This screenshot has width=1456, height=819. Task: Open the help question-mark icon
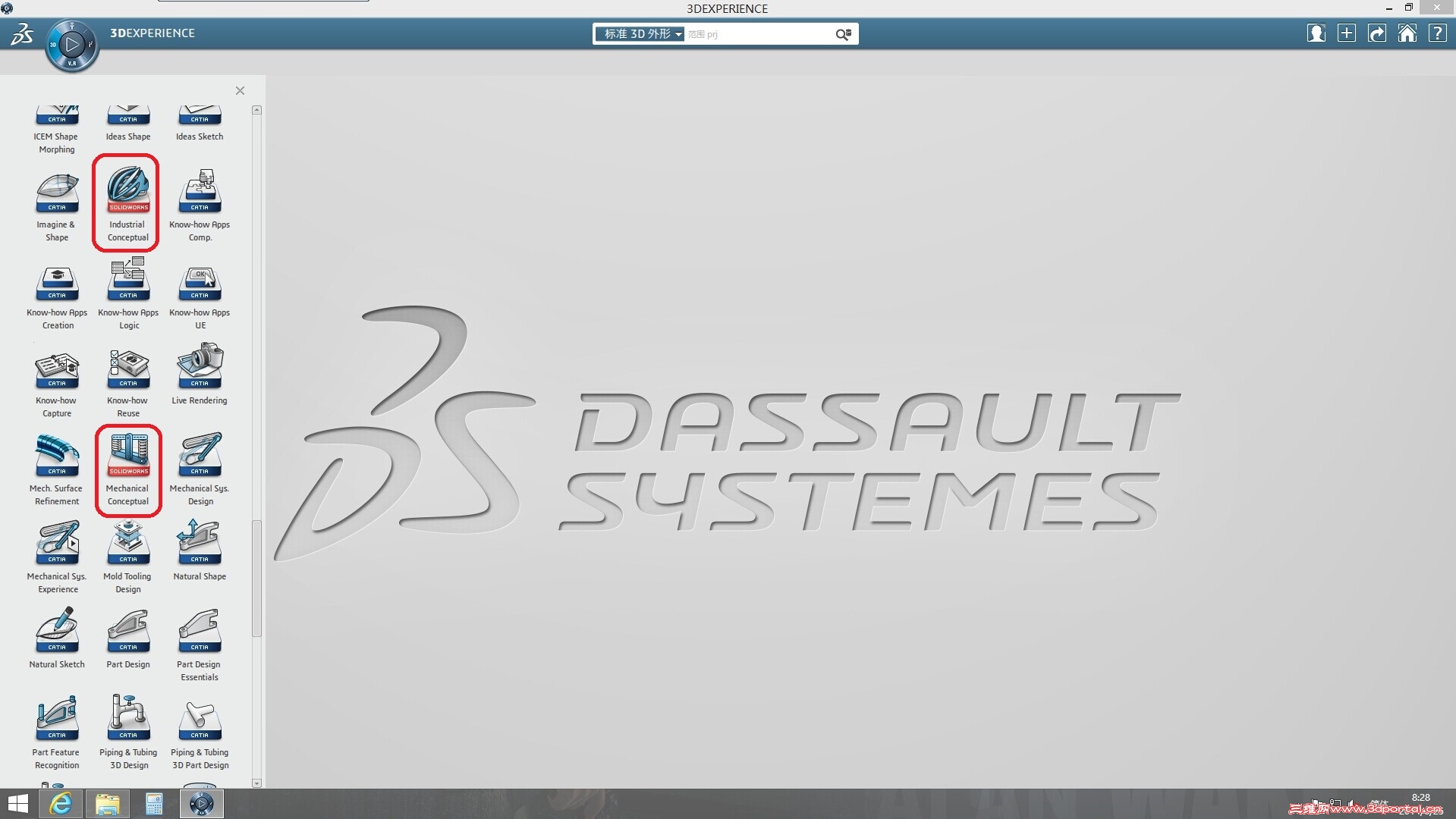[x=1437, y=33]
